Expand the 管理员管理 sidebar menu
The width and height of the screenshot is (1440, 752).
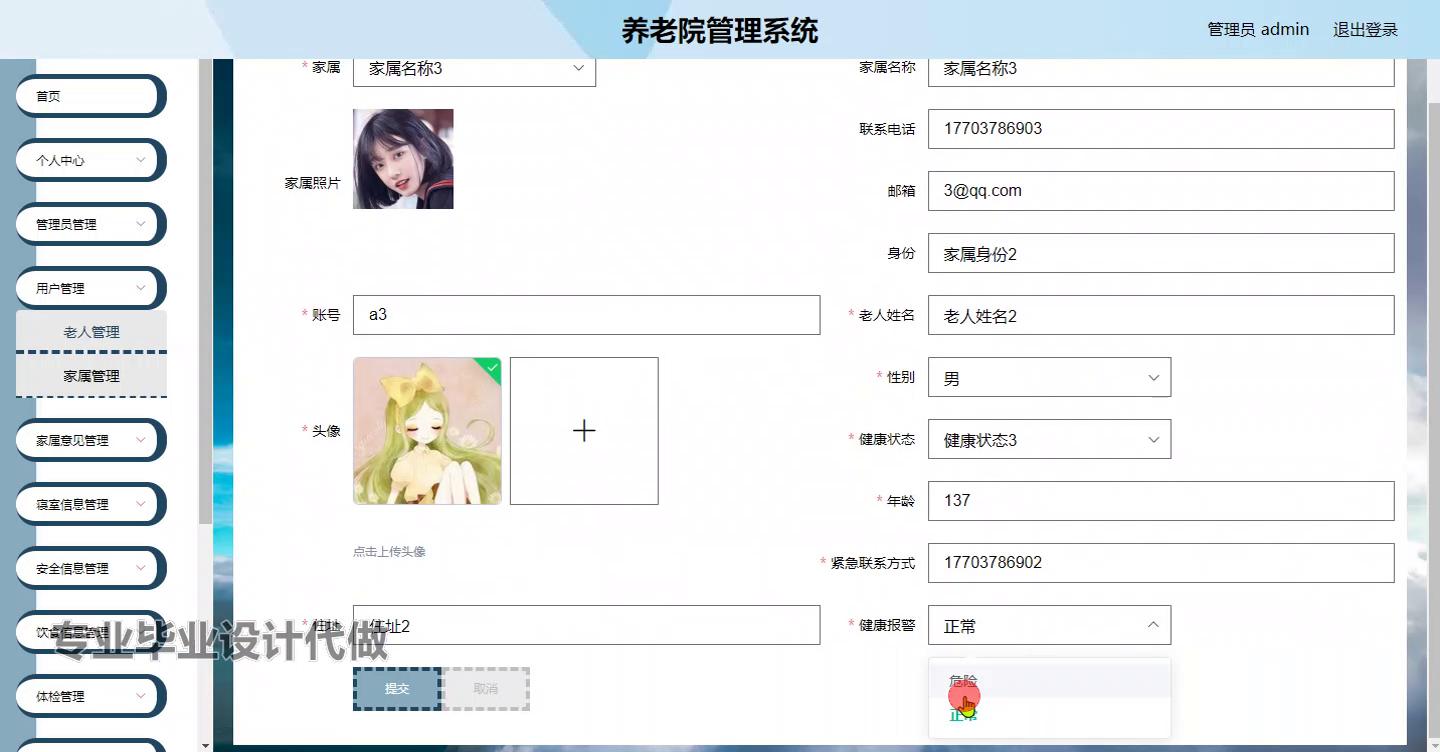tap(90, 224)
